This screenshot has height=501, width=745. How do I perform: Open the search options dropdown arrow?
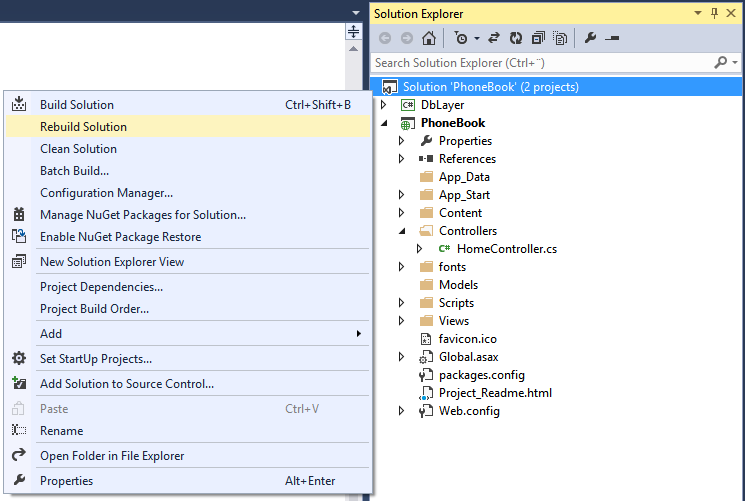click(x=735, y=63)
